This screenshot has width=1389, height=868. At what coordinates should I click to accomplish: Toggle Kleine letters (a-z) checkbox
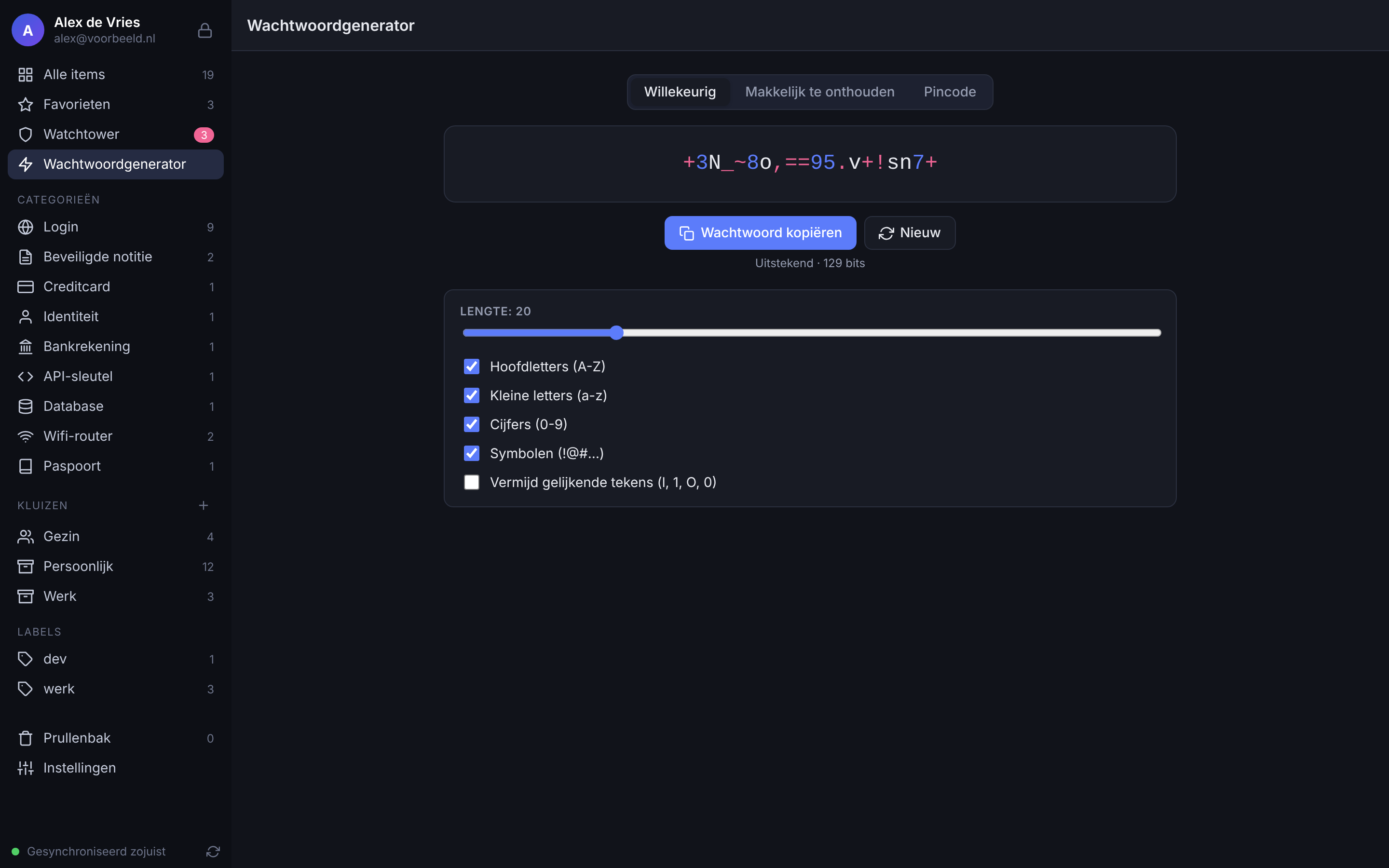pyautogui.click(x=471, y=395)
